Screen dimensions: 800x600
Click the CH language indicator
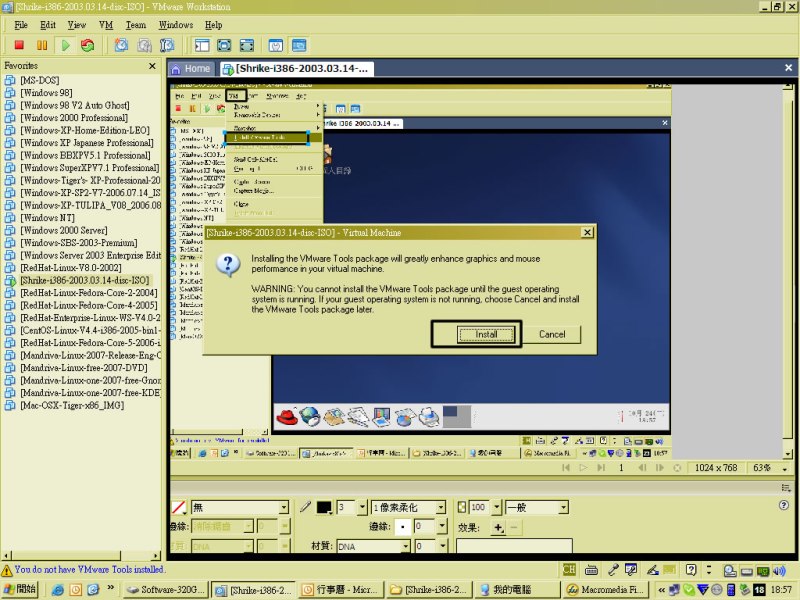pos(569,570)
